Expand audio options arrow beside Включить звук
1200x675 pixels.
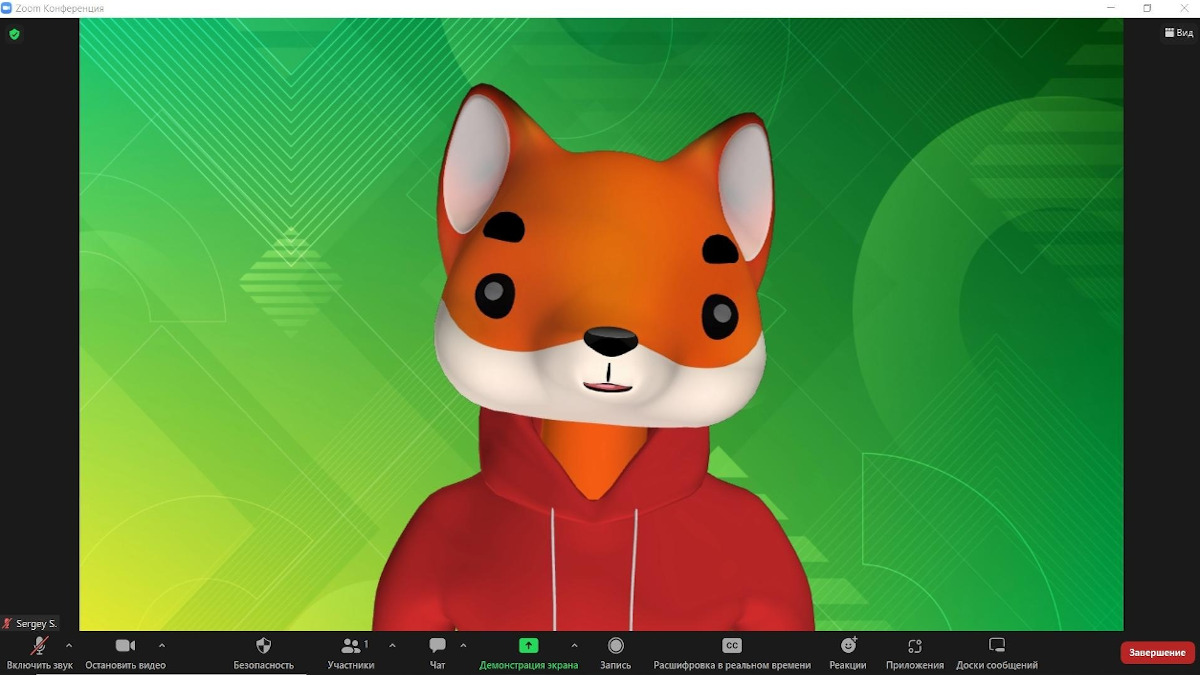tap(69, 646)
